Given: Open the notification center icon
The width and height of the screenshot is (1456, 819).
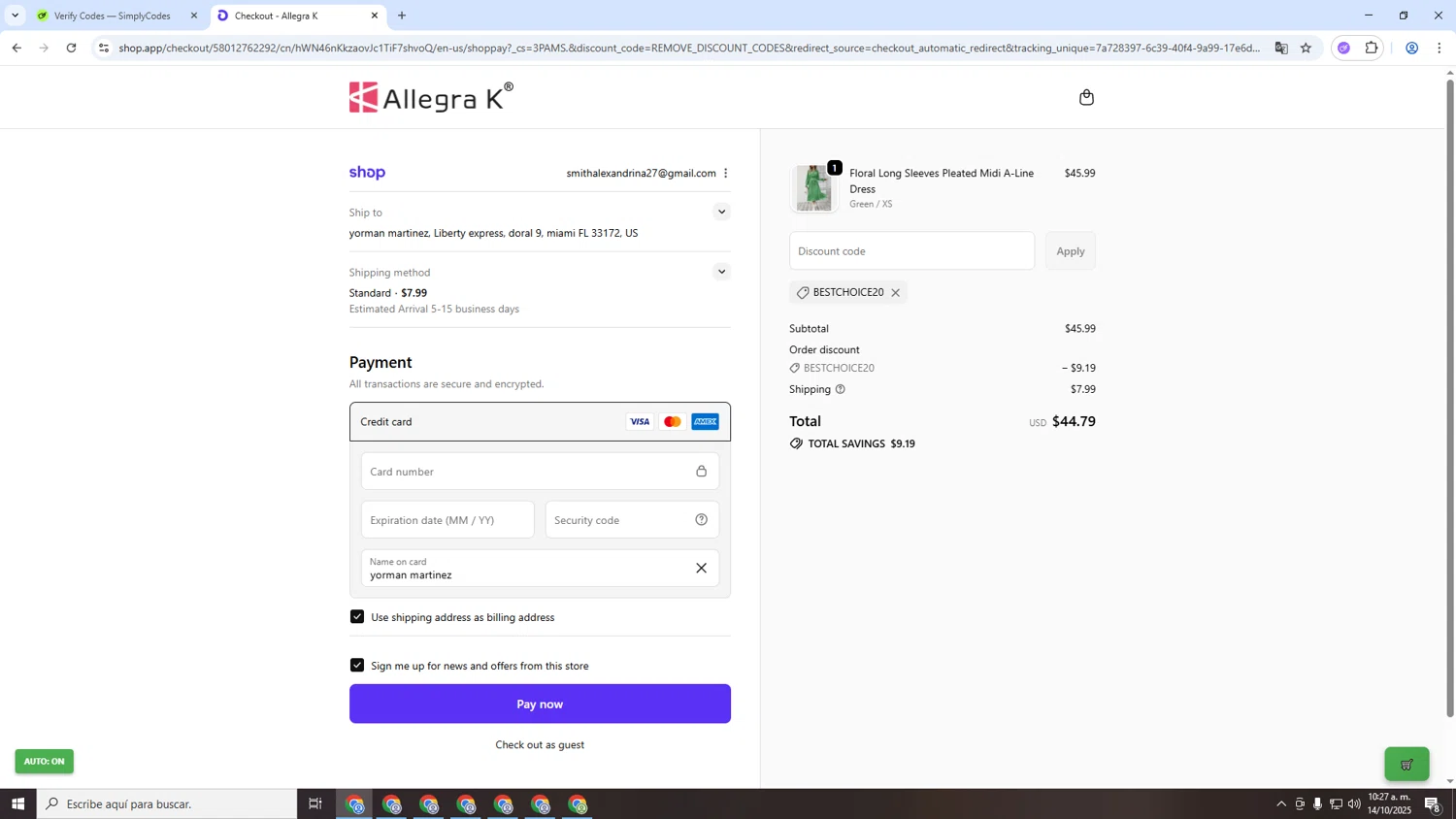Looking at the screenshot, I should 1433,804.
